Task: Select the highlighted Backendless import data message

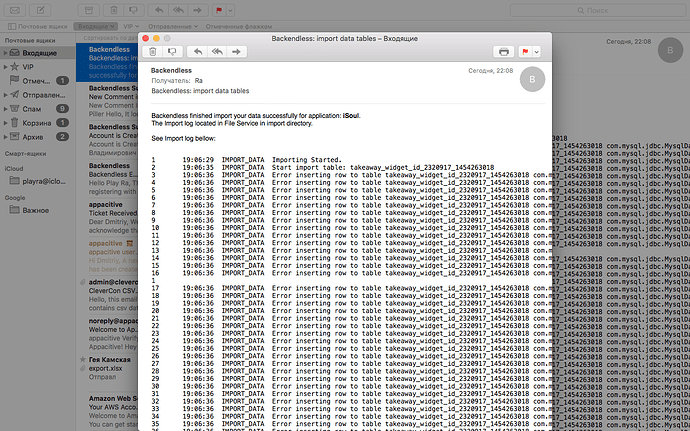Action: 107,62
